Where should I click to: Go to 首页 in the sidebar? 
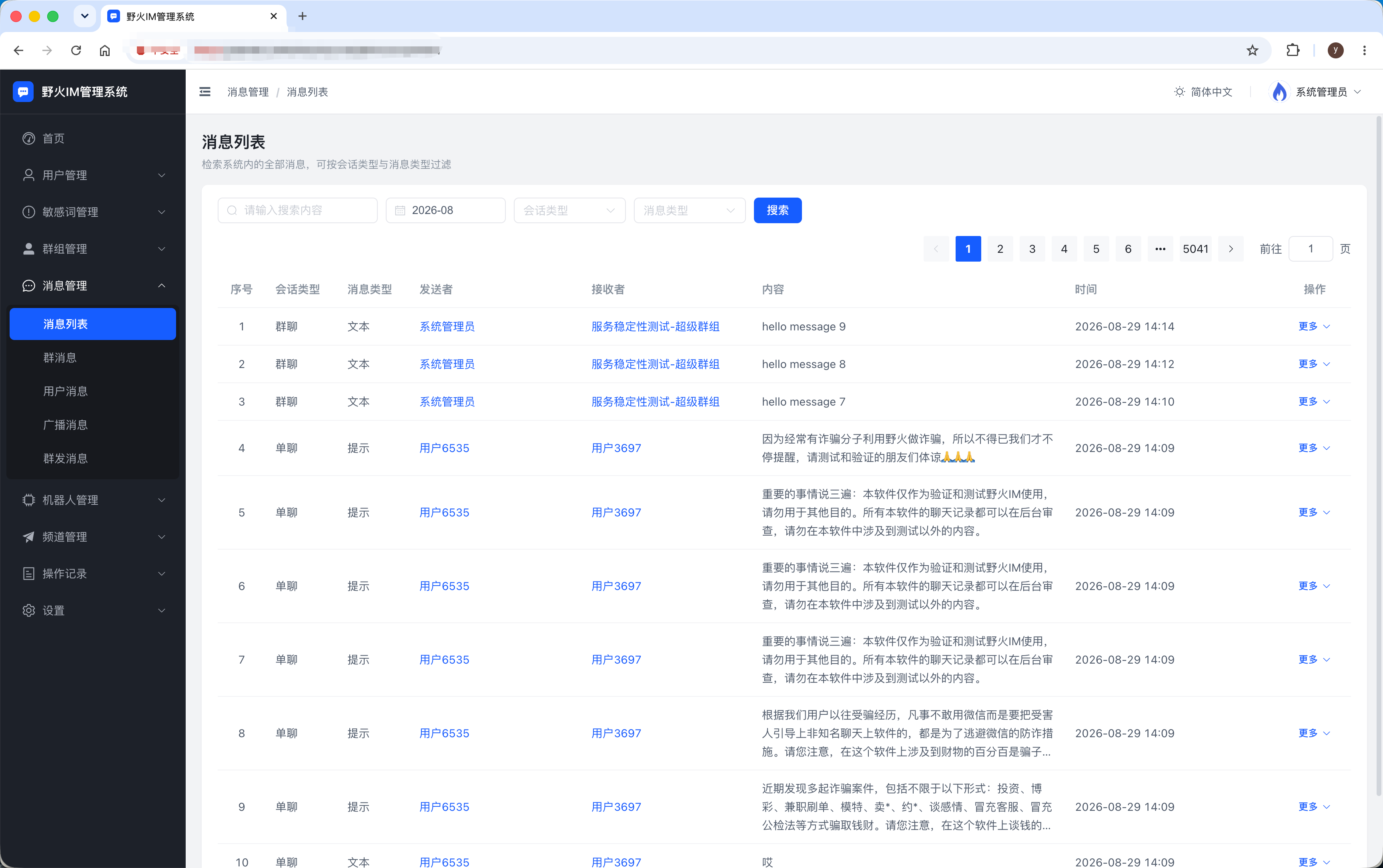pos(92,138)
